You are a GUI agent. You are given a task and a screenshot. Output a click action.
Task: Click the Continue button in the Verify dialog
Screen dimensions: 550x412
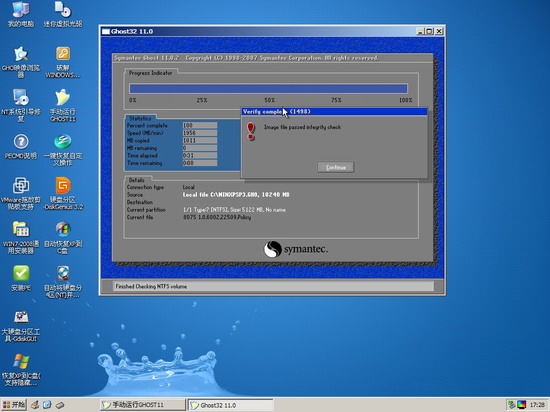(x=336, y=167)
